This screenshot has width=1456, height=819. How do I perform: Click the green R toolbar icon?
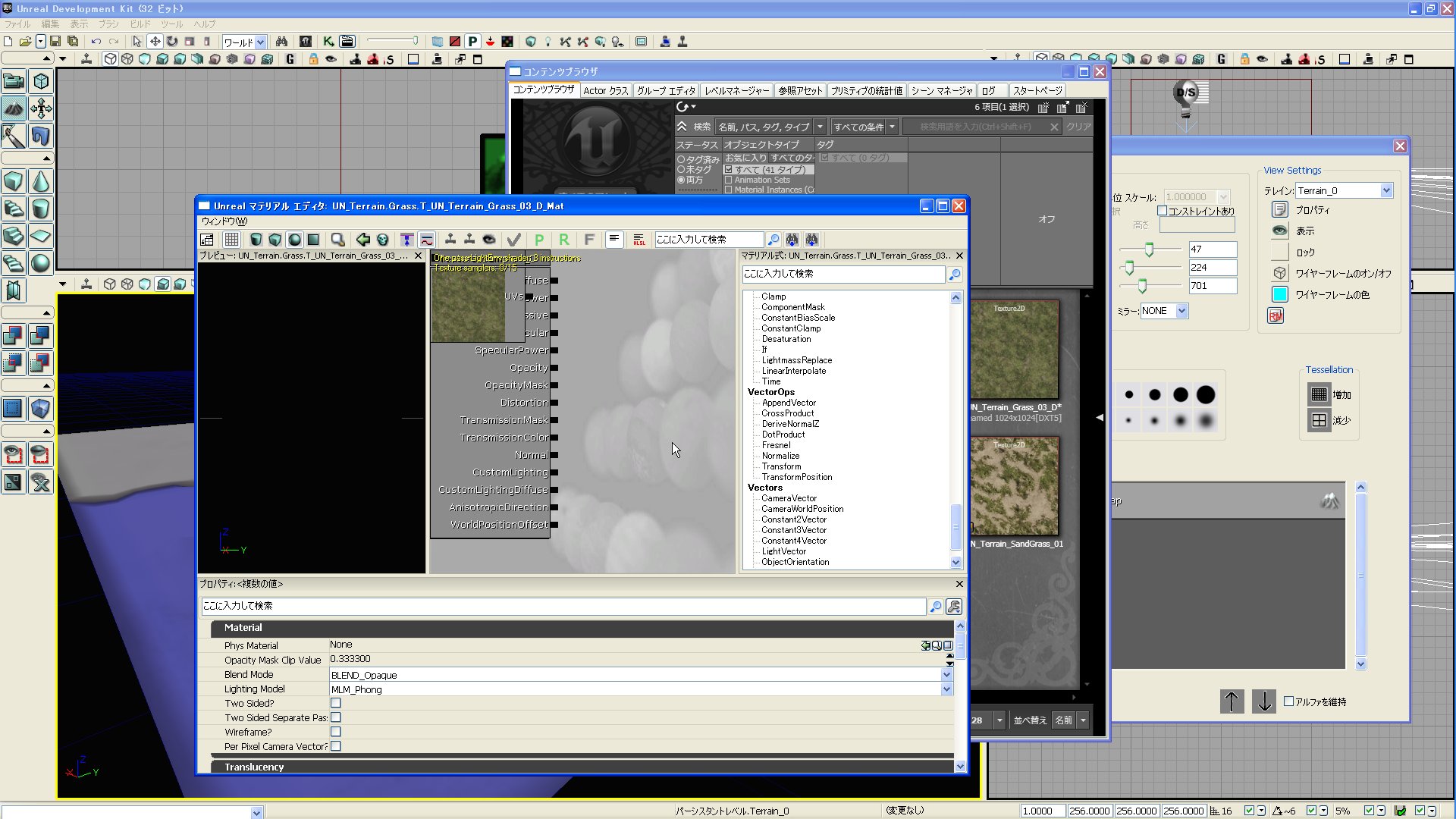pos(563,240)
